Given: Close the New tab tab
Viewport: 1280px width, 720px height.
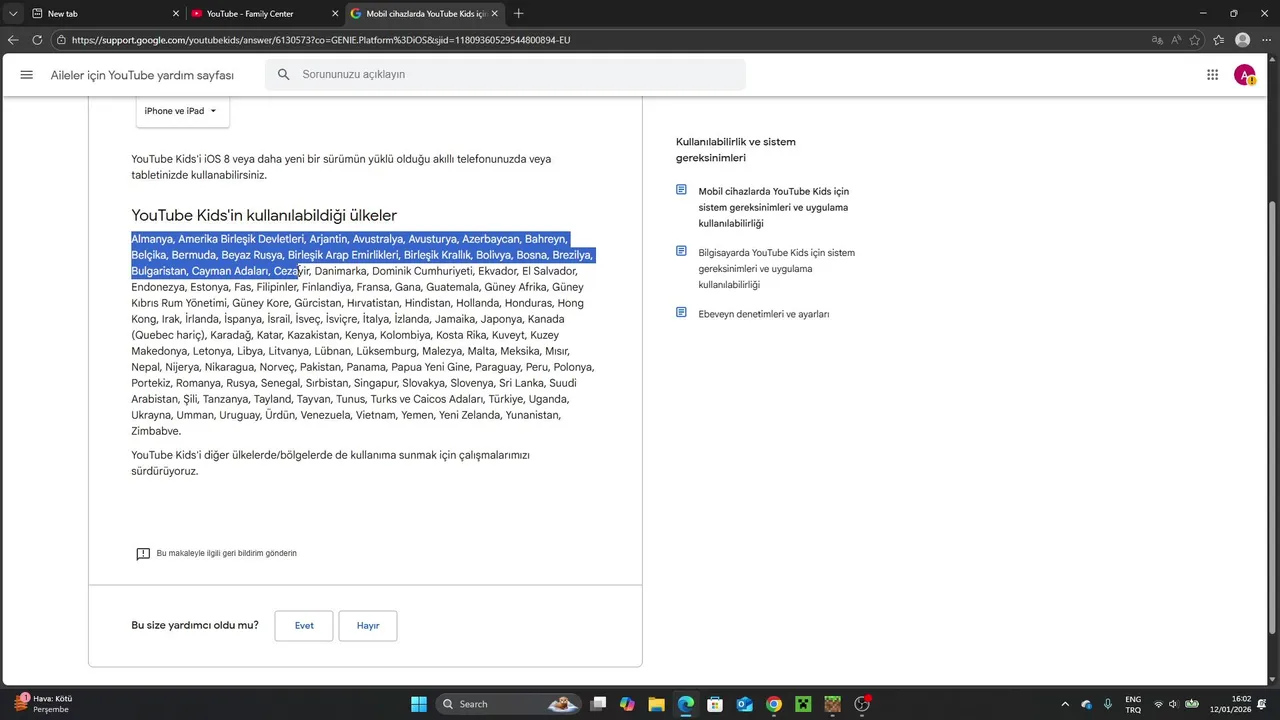Looking at the screenshot, I should click(176, 14).
